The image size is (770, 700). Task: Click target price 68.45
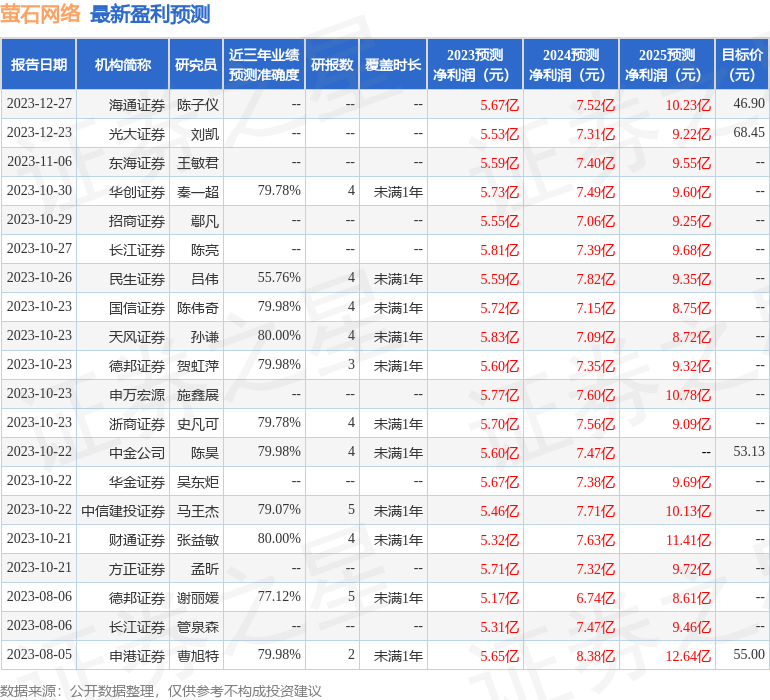point(749,132)
